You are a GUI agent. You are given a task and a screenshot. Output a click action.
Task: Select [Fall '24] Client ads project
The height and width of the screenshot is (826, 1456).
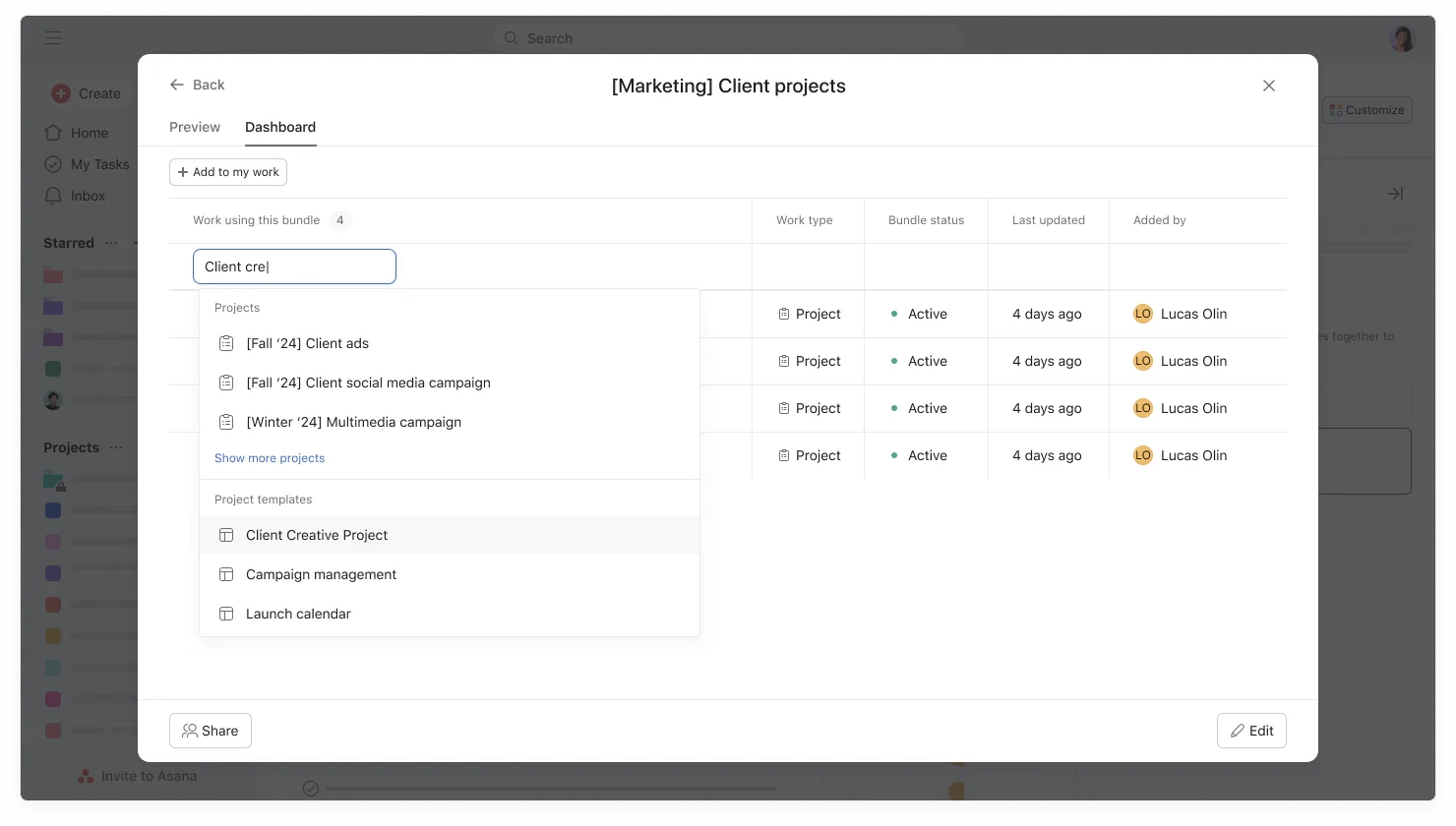coord(307,343)
